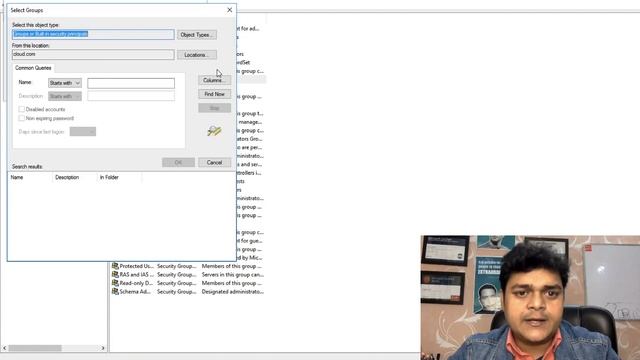The height and width of the screenshot is (360, 640).
Task: Sort results by Description column header
Action: [74, 178]
